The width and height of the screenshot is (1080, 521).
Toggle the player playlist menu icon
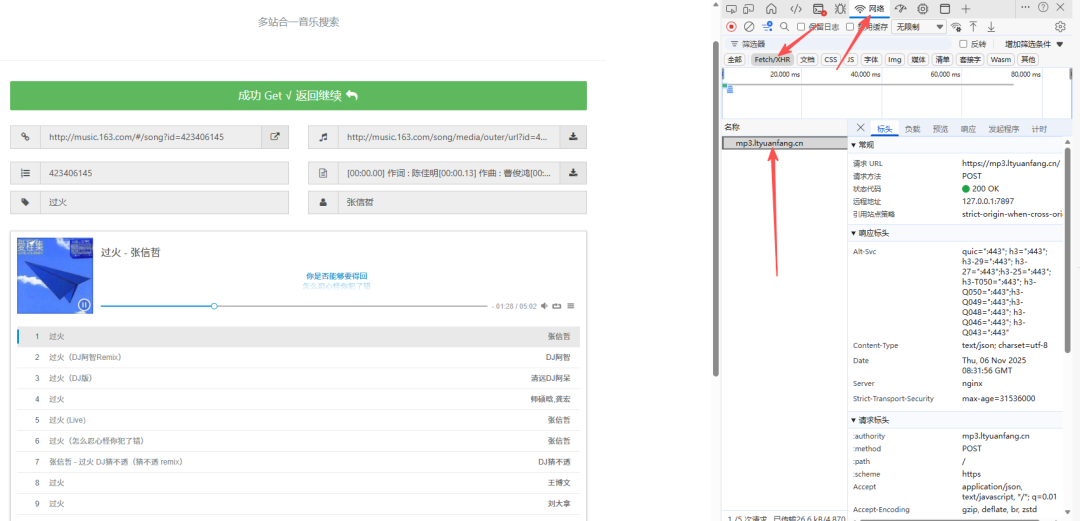coord(571,306)
